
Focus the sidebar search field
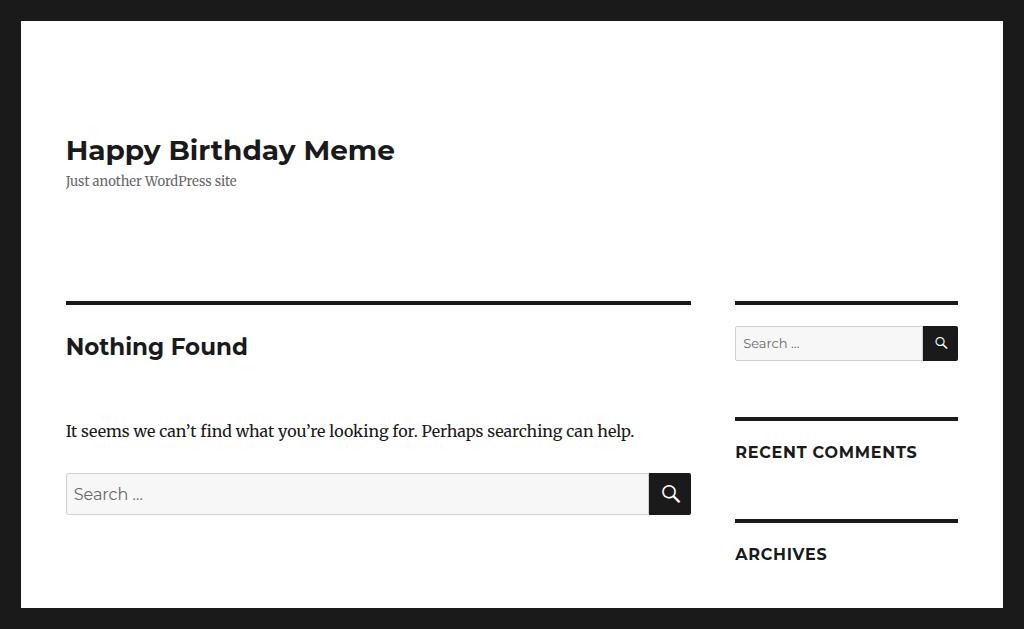click(828, 343)
